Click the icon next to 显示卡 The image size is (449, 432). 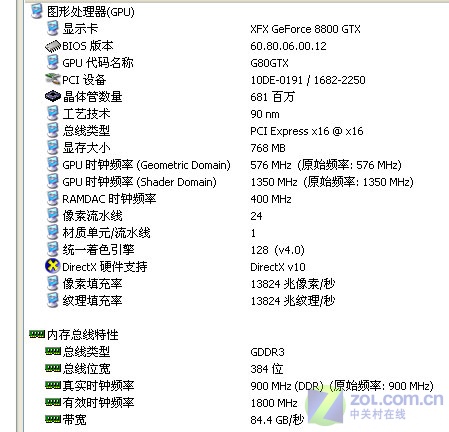pos(52,28)
